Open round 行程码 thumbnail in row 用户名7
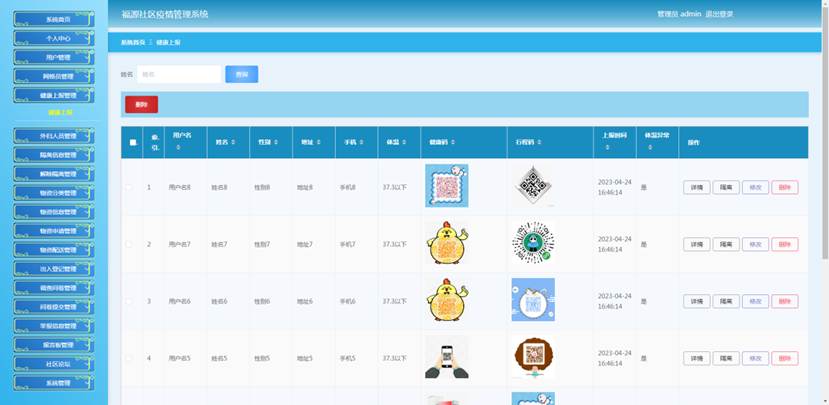The image size is (829, 405). click(x=533, y=243)
